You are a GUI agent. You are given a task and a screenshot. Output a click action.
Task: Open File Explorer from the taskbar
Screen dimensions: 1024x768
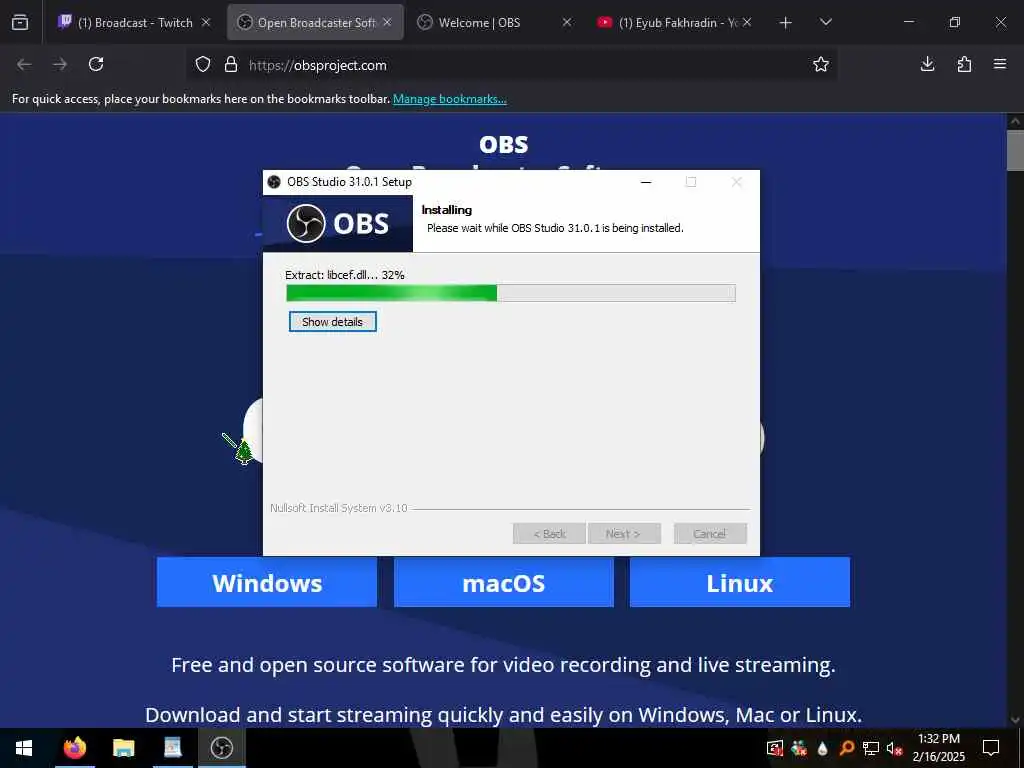(123, 748)
